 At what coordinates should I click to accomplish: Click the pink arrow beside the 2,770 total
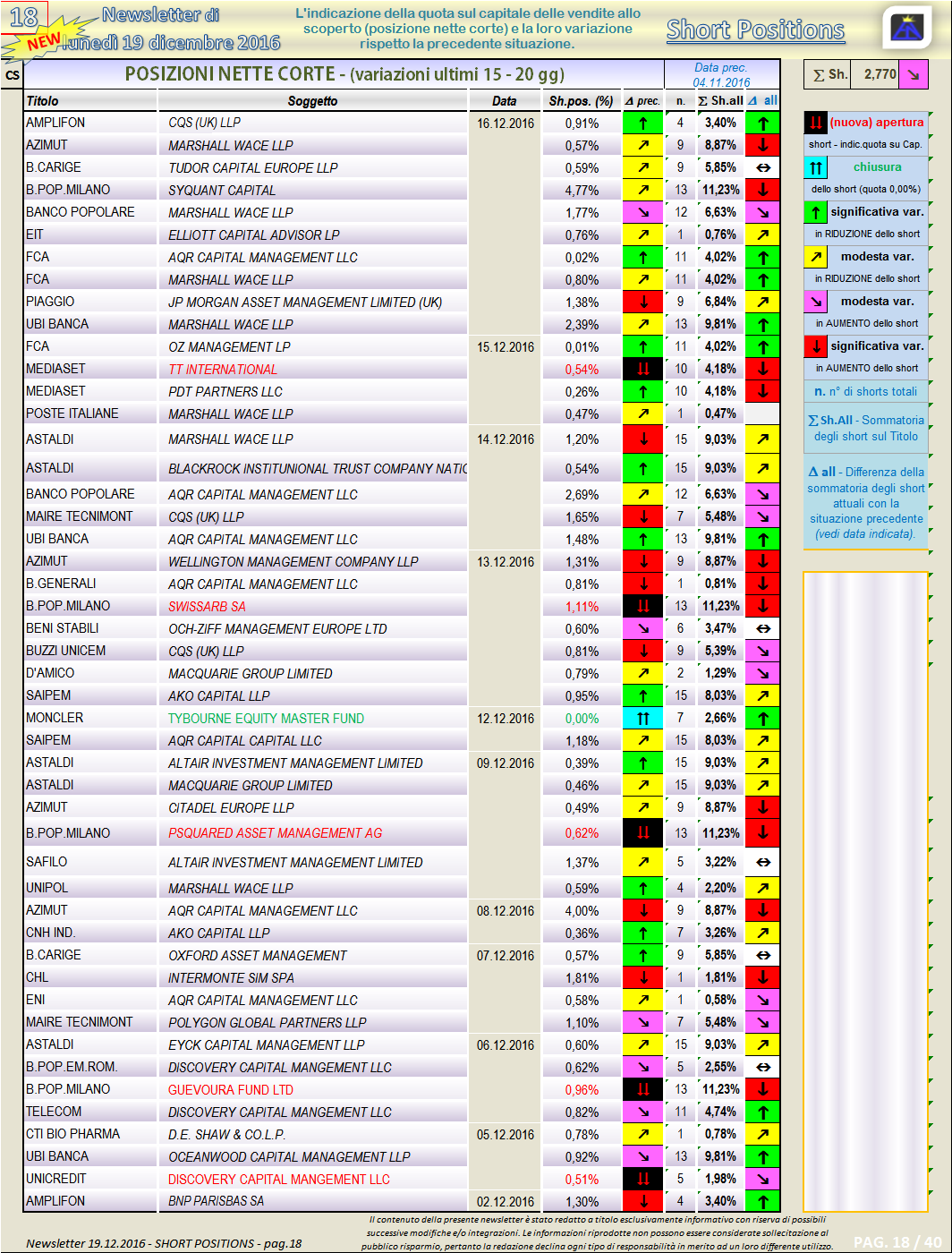(914, 74)
